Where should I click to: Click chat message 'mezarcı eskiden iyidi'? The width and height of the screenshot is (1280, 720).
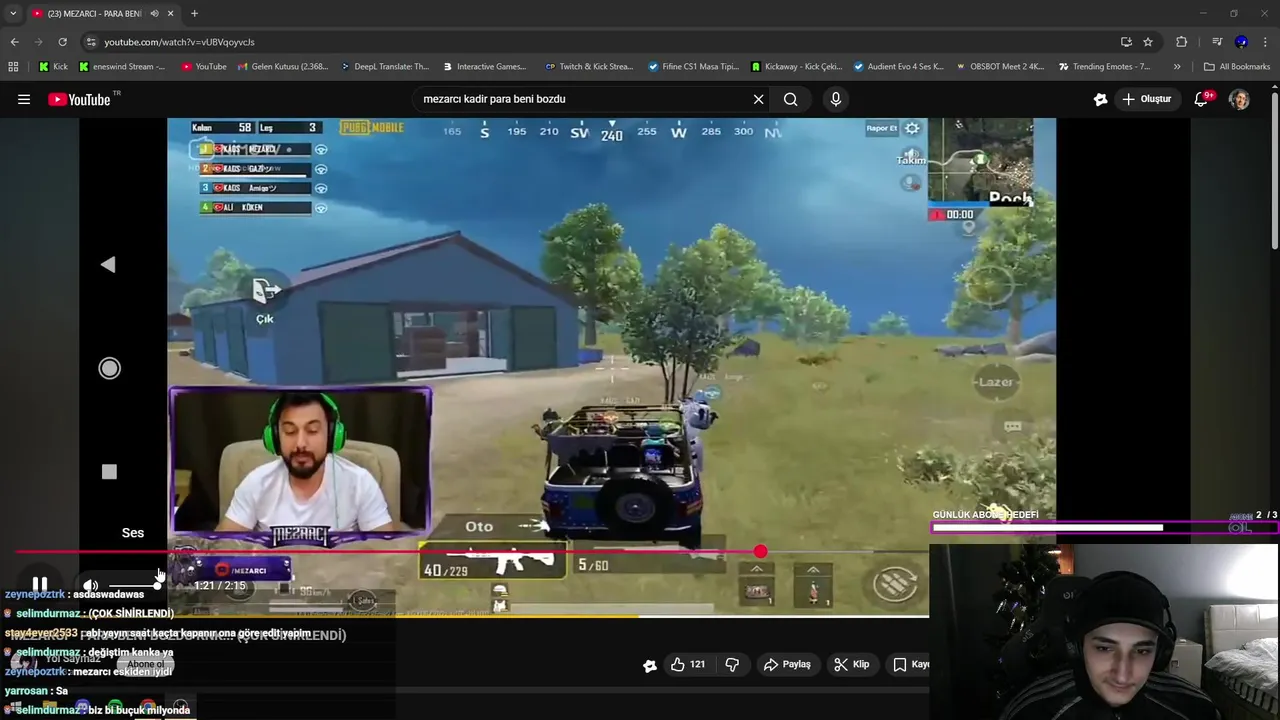point(122,672)
